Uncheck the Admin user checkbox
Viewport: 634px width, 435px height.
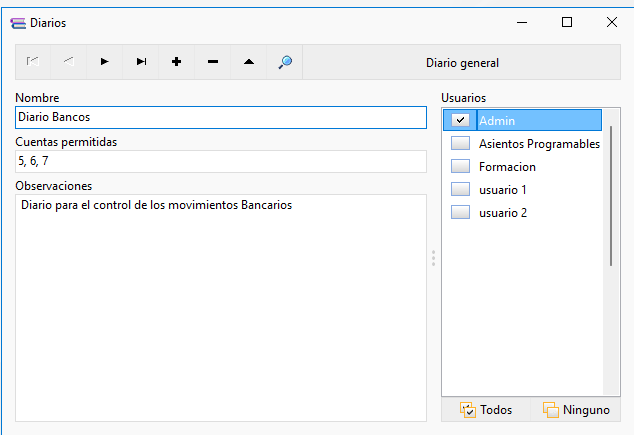pyautogui.click(x=460, y=120)
